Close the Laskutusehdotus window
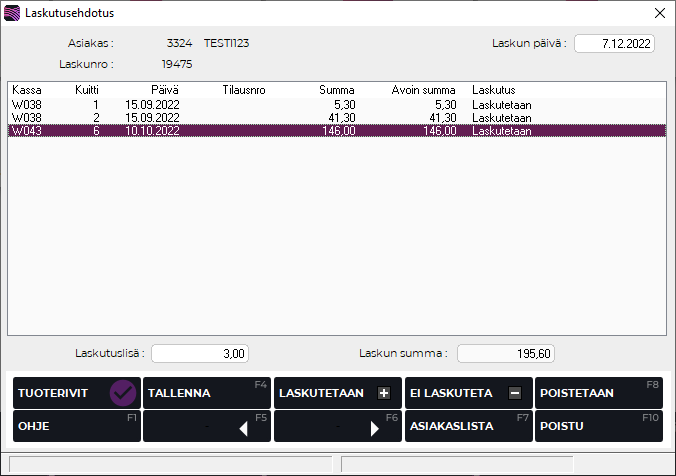The image size is (676, 476). pos(658,13)
